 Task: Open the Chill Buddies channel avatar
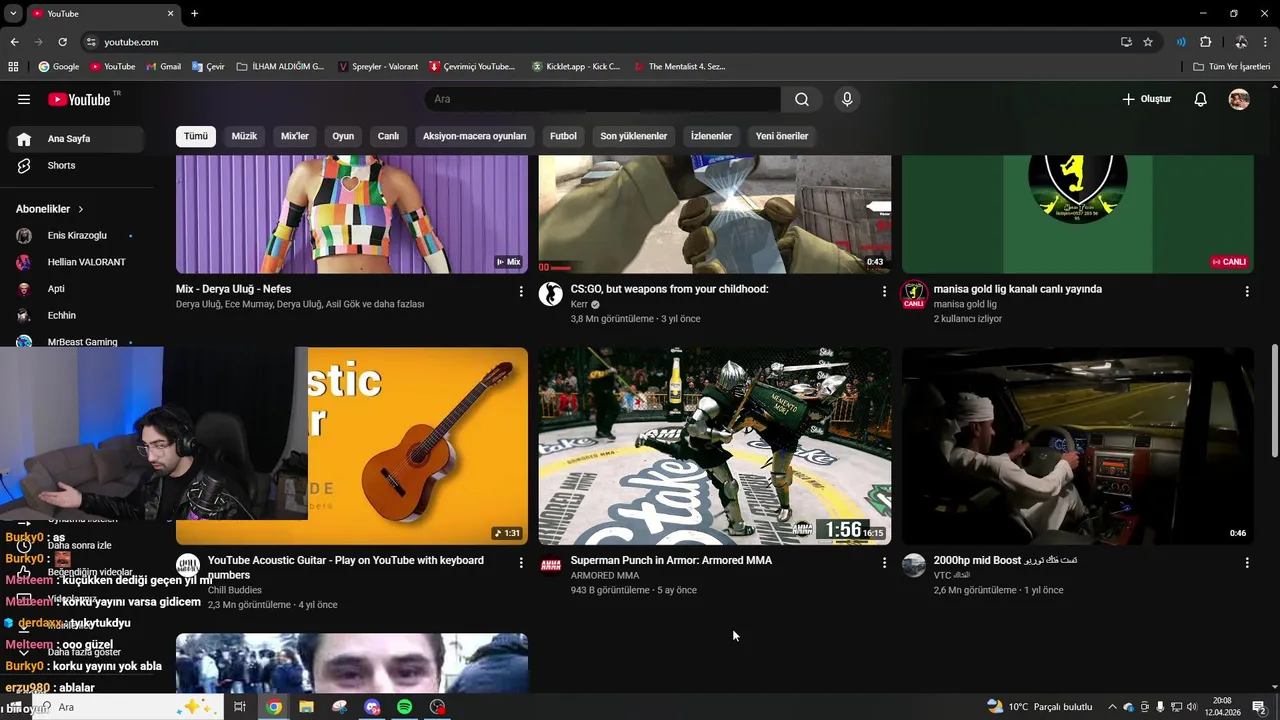tap(188, 566)
